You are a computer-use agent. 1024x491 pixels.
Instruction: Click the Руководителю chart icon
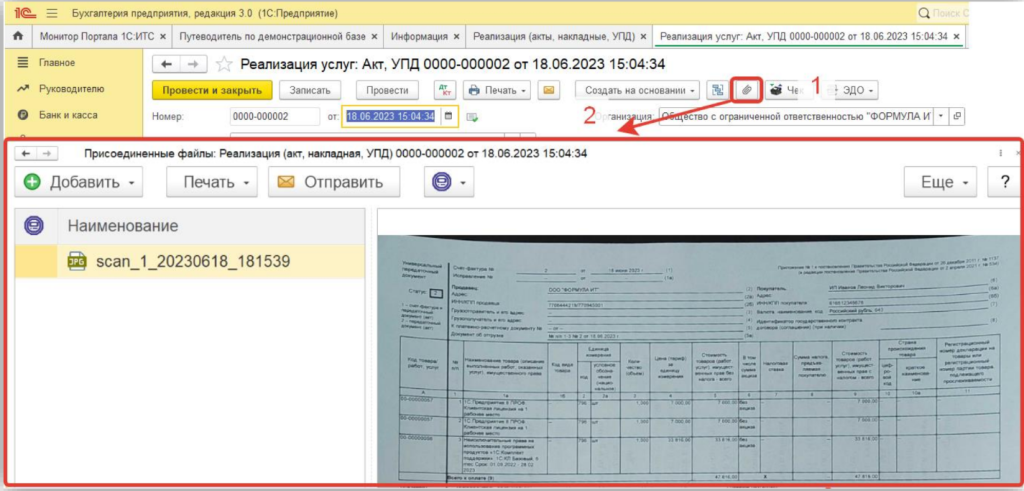[x=23, y=89]
